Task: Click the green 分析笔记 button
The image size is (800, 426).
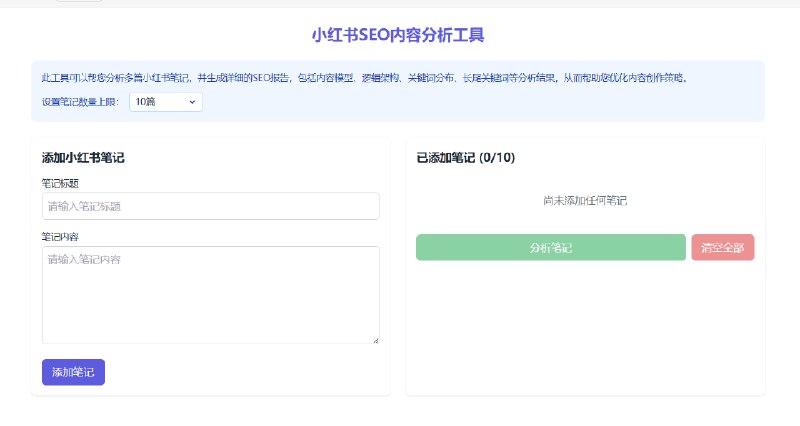Action: [551, 247]
